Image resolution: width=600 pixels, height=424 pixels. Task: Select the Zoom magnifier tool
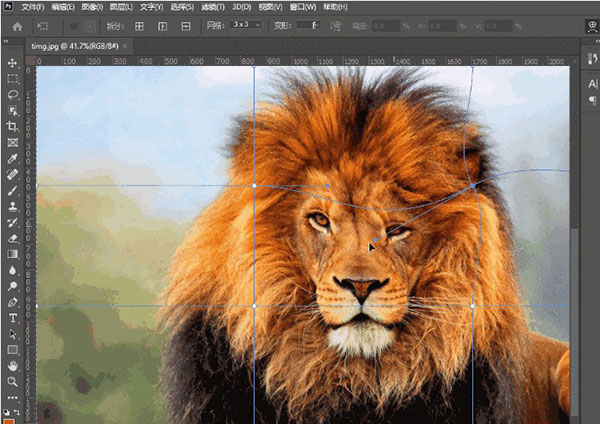click(x=12, y=382)
